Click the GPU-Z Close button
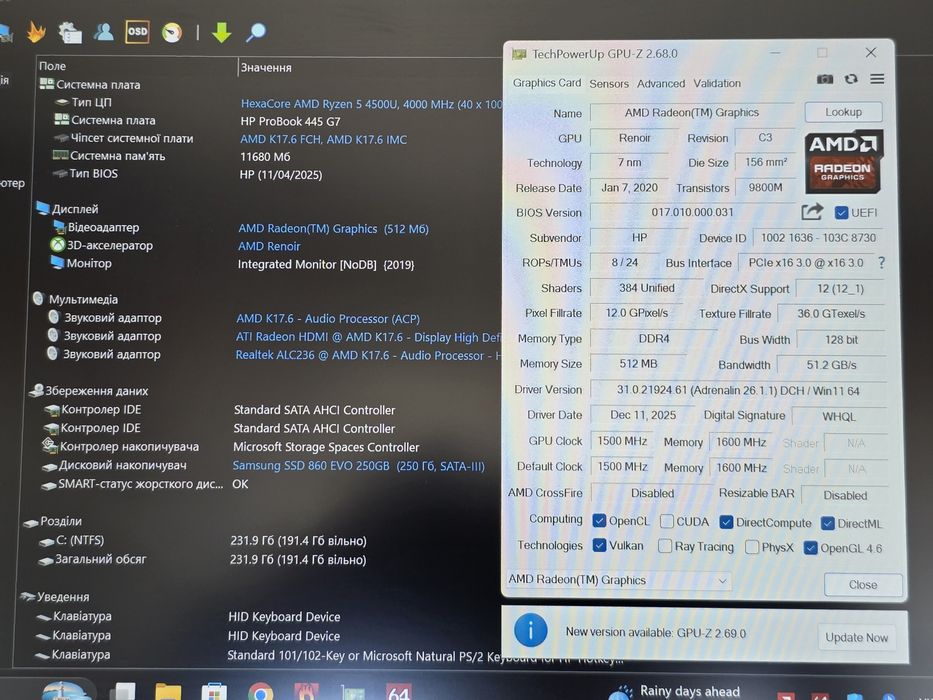 [x=863, y=585]
